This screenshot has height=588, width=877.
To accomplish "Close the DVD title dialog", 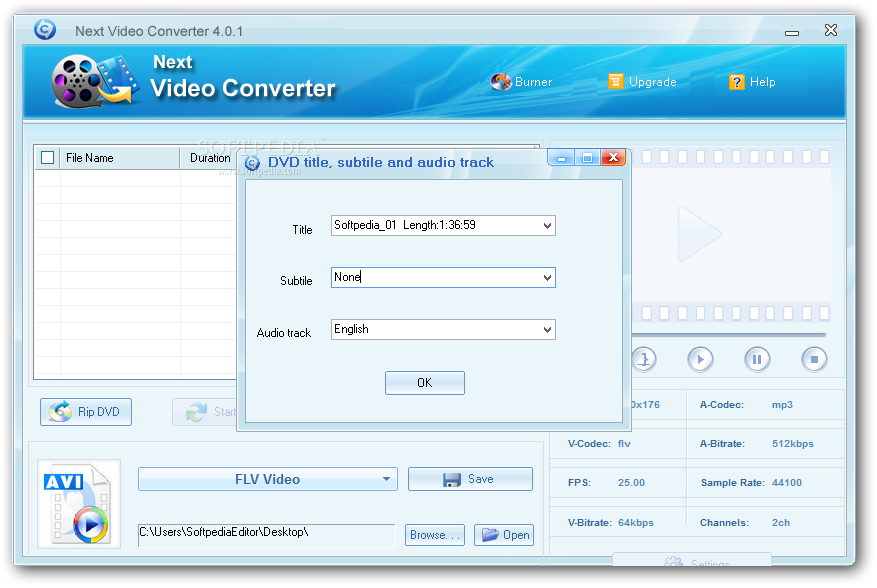I will 613,158.
